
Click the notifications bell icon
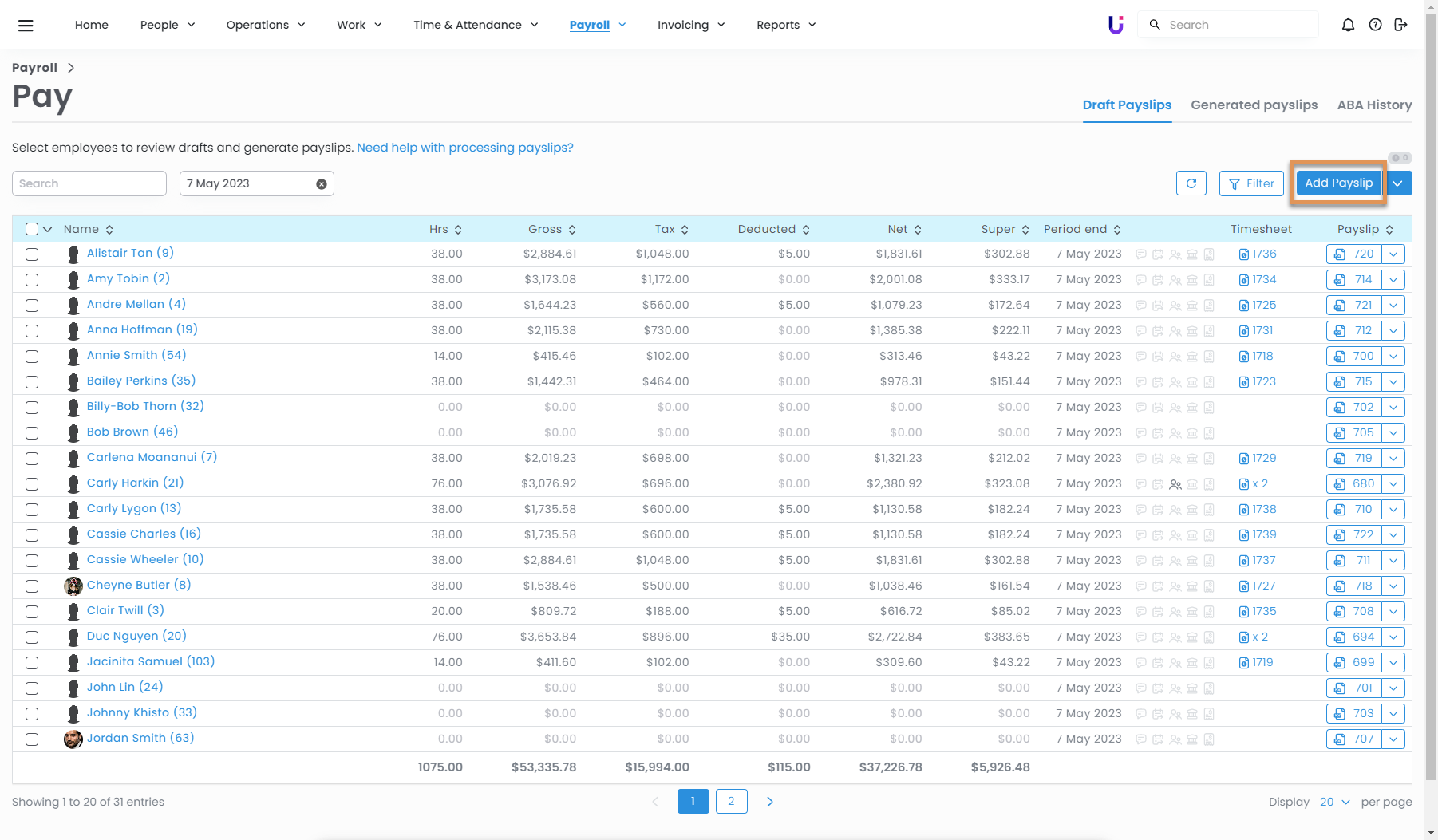[1348, 25]
